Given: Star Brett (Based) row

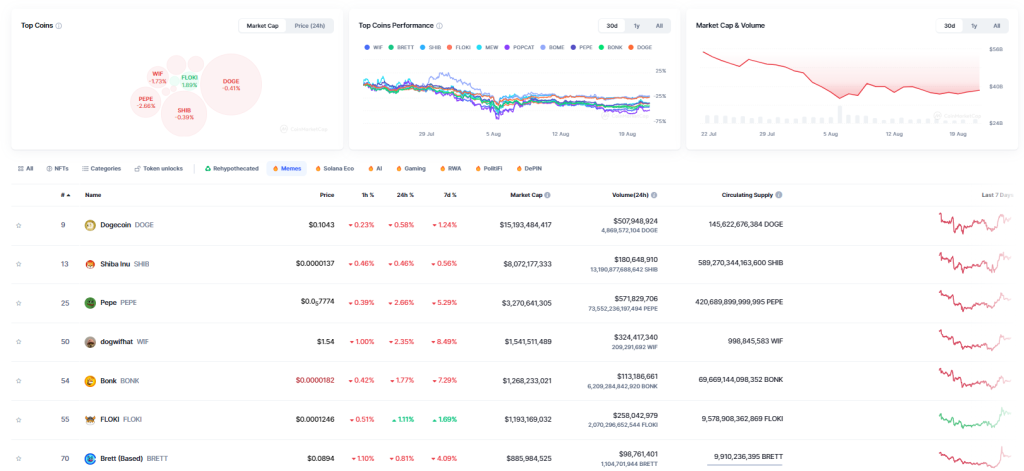Looking at the screenshot, I should pyautogui.click(x=18, y=459).
